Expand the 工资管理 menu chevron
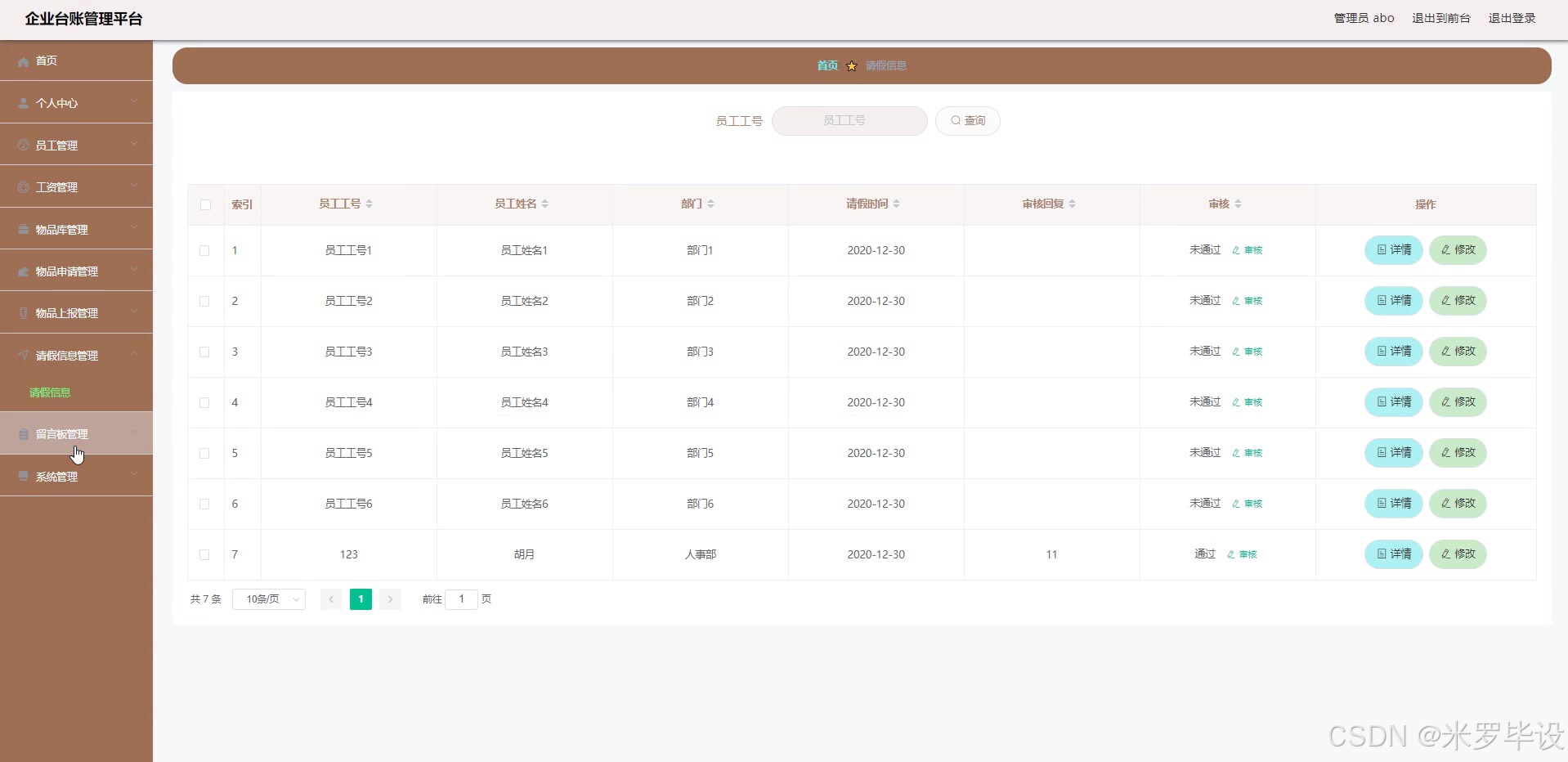The width and height of the screenshot is (1568, 762). click(134, 185)
